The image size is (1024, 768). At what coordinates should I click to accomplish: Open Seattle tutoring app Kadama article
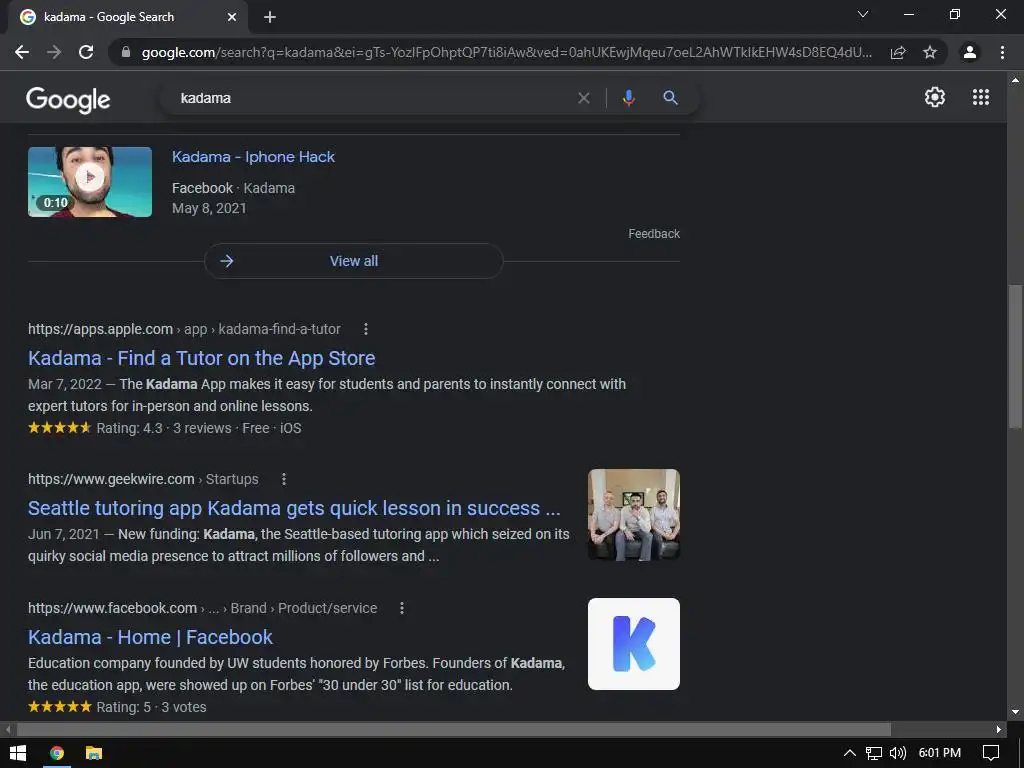coord(294,508)
